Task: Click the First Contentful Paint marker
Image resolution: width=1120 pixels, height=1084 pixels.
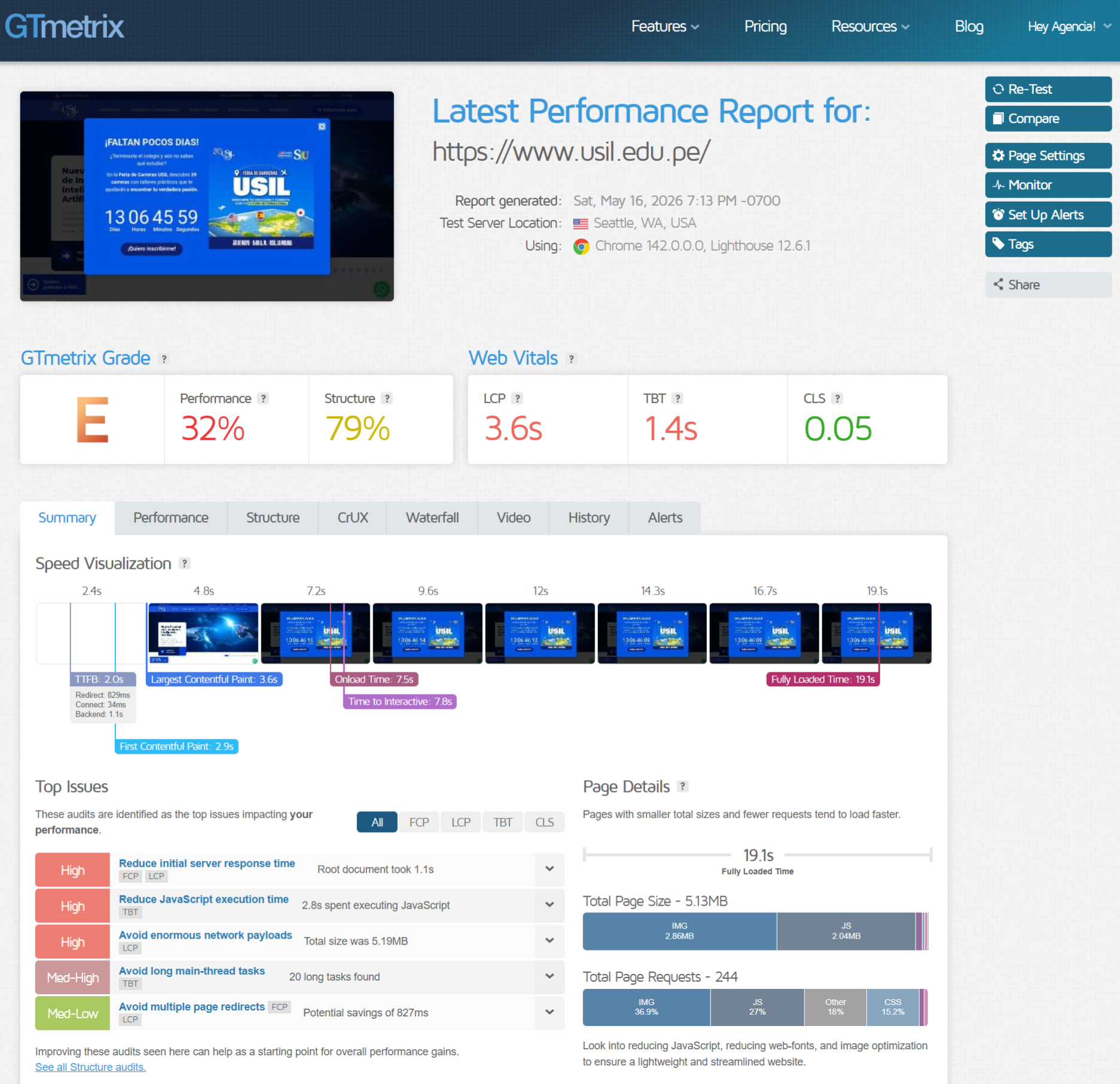Action: (176, 747)
